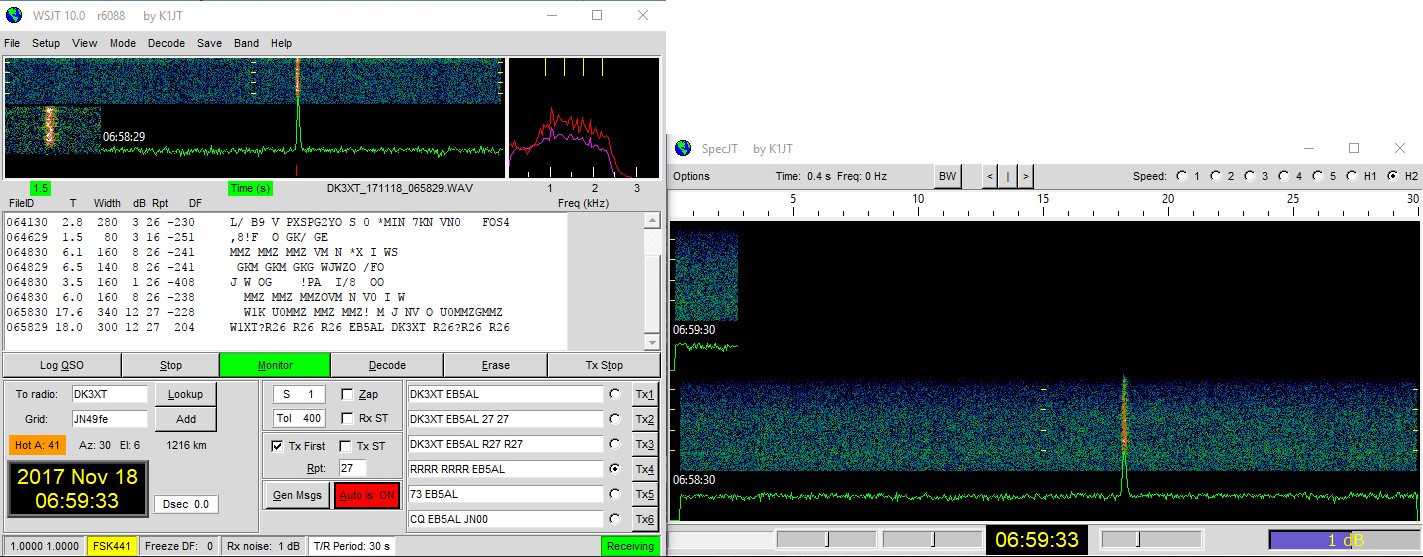
Task: Select the Tx3 message radio button
Action: (x=614, y=444)
